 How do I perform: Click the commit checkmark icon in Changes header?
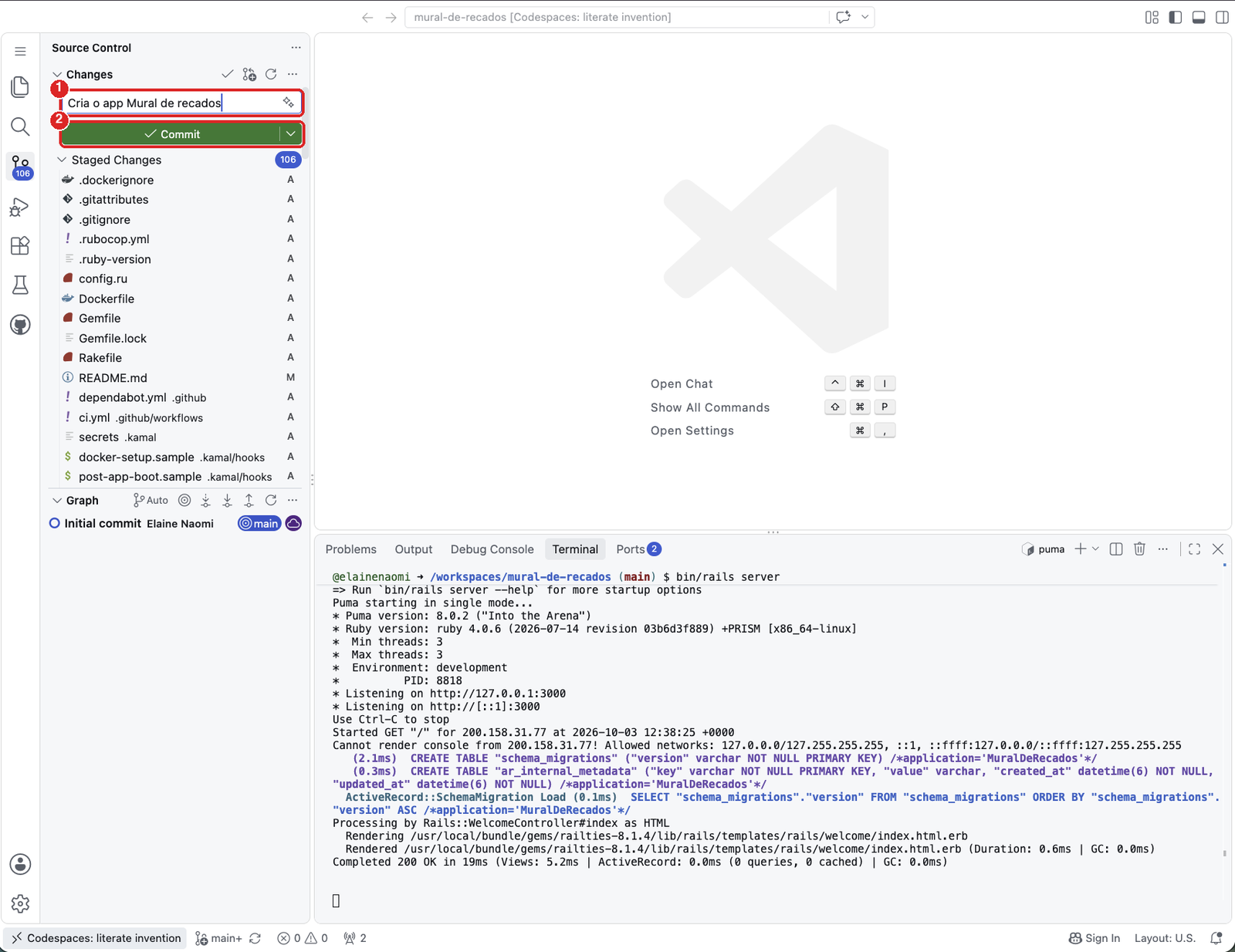(x=227, y=74)
